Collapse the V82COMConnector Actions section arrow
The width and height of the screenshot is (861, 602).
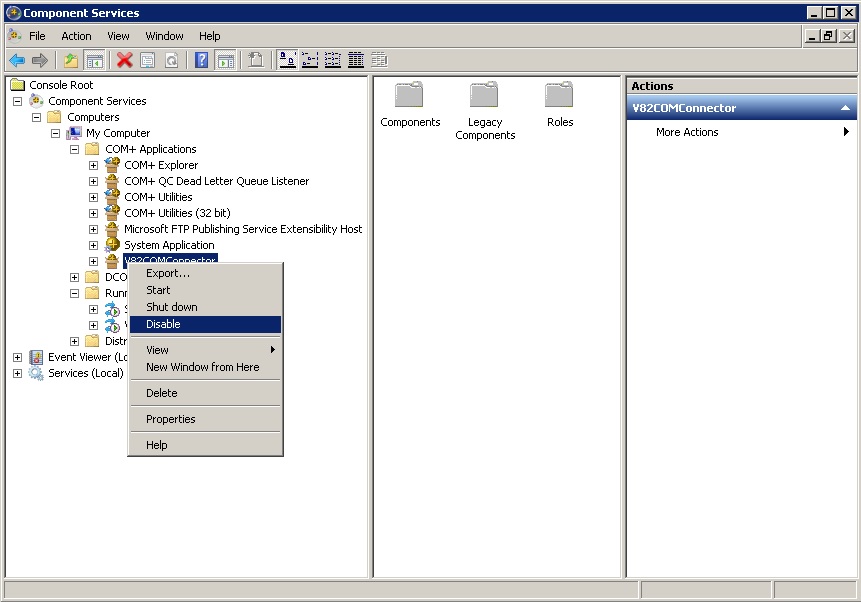pos(845,108)
